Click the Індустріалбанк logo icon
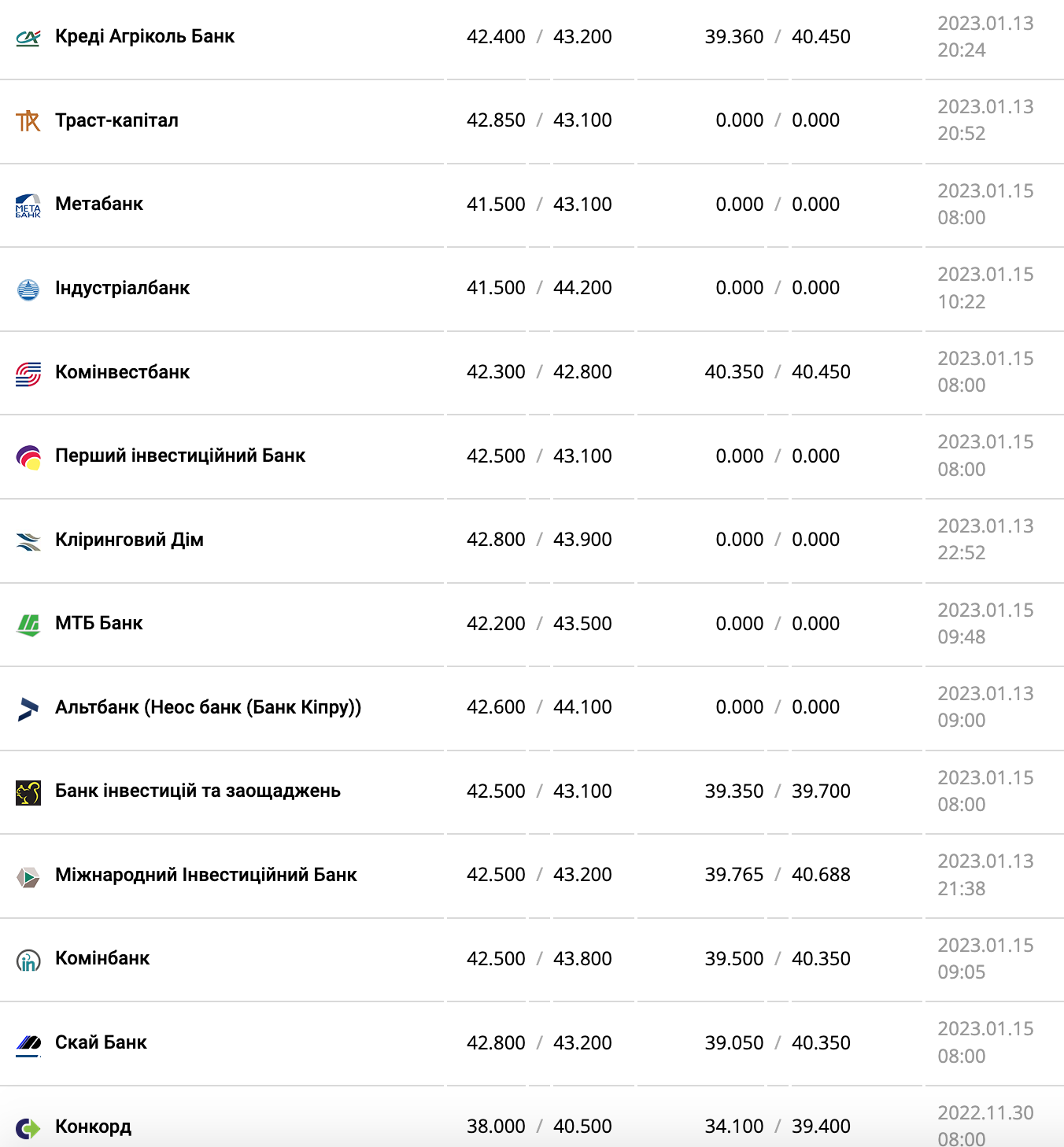 coord(28,290)
